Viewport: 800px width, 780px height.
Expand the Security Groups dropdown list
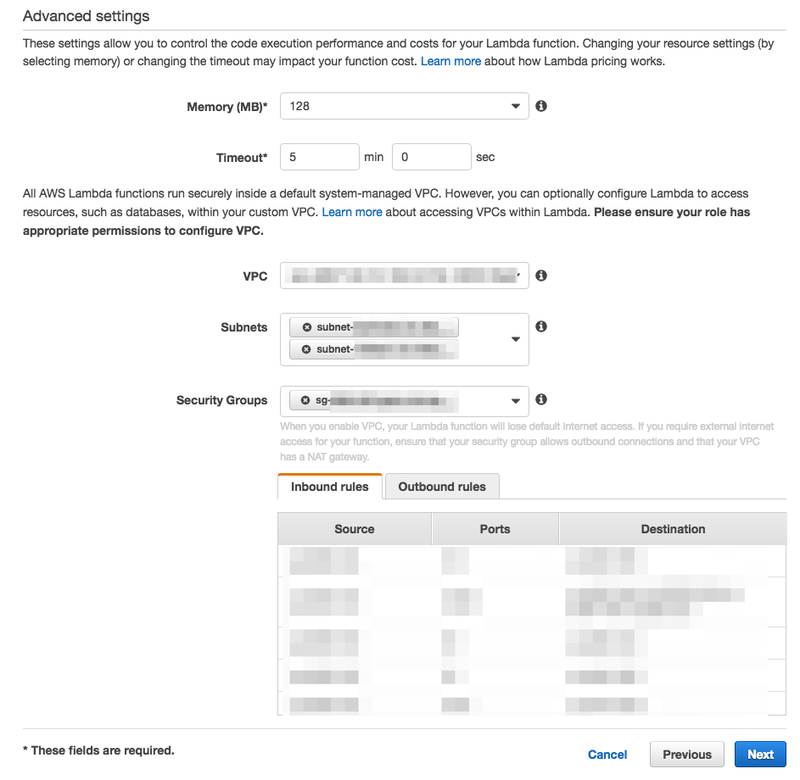coord(516,399)
